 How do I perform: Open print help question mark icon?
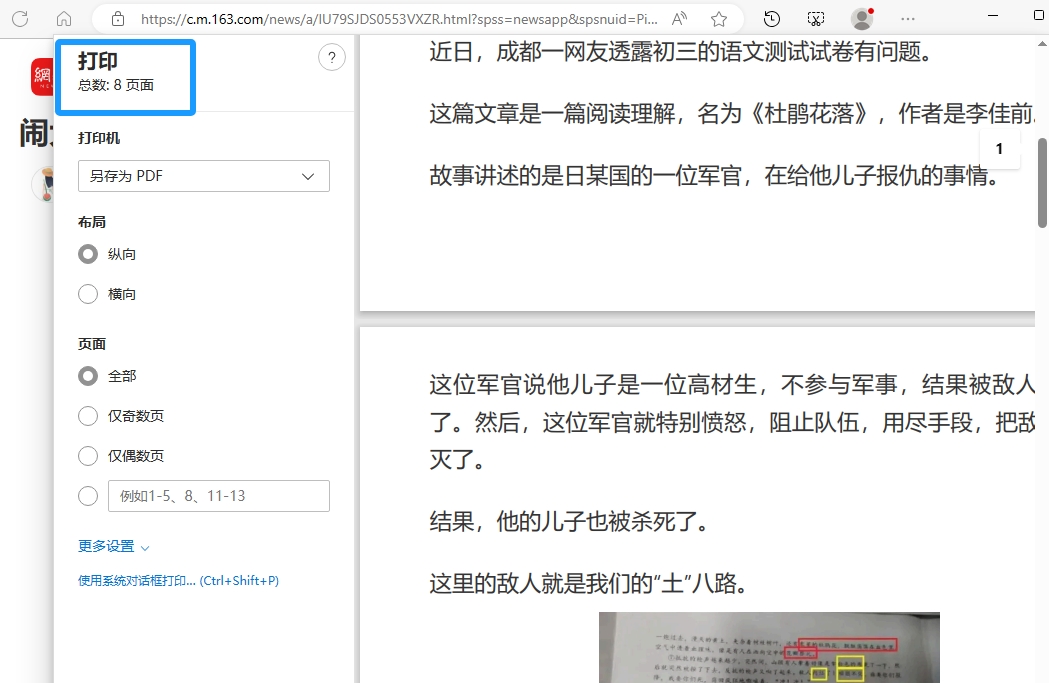pos(332,58)
